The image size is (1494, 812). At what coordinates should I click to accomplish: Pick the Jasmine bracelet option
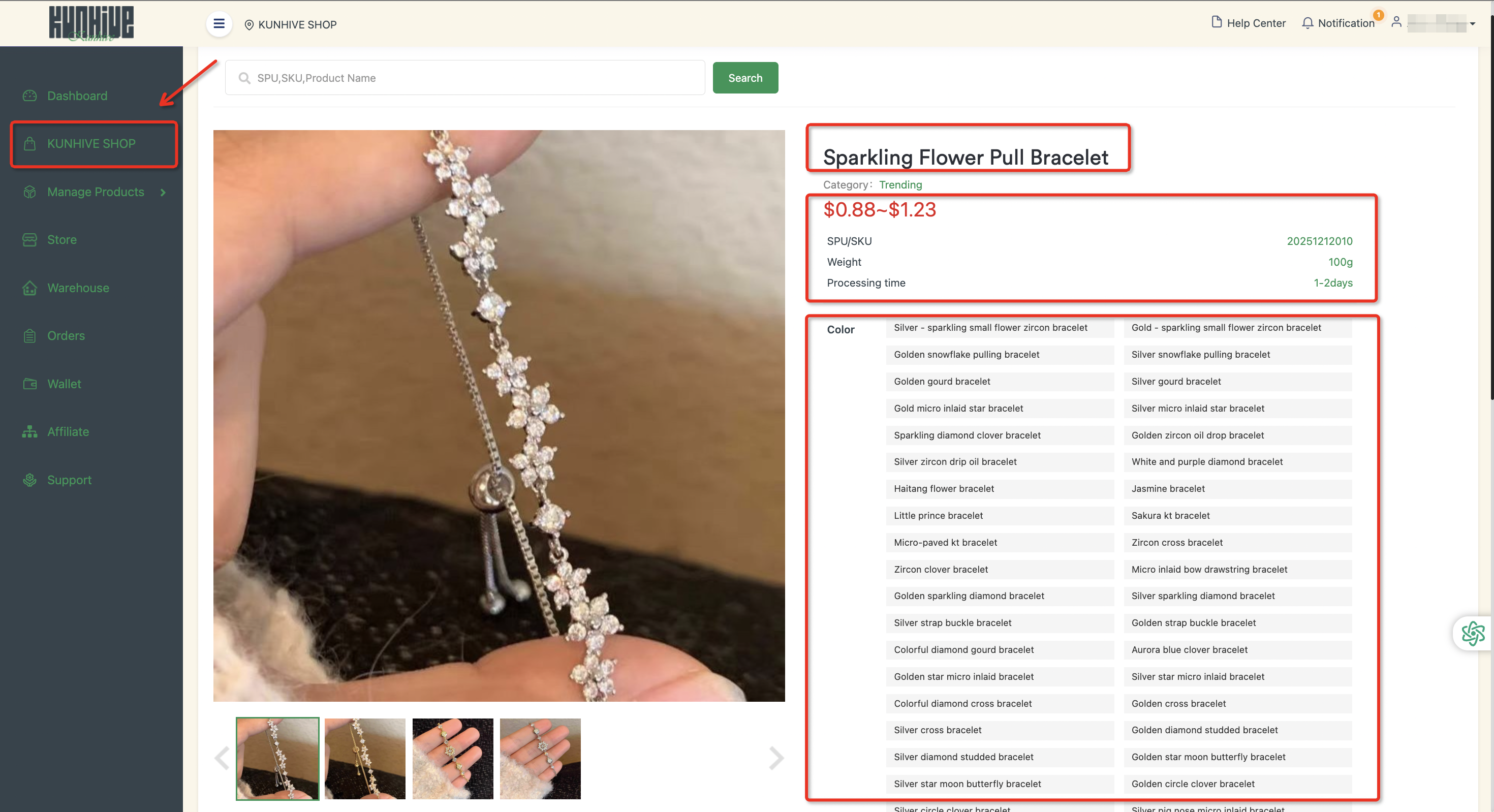[1237, 488]
